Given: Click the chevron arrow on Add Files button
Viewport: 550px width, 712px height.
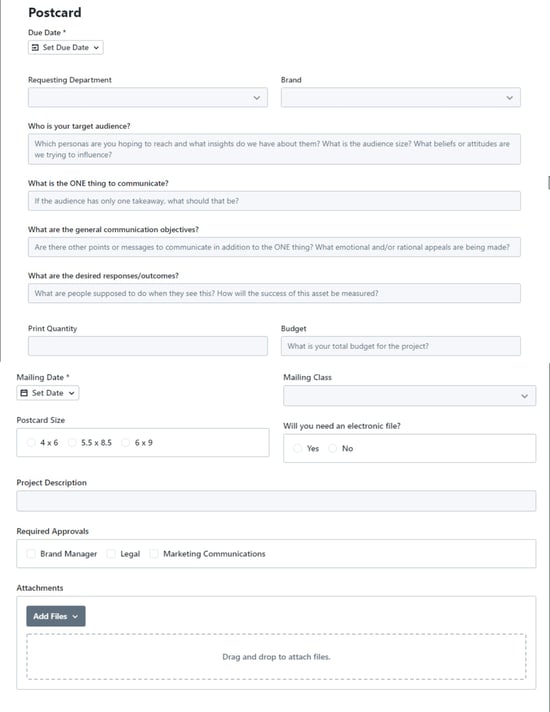Looking at the screenshot, I should tap(75, 616).
